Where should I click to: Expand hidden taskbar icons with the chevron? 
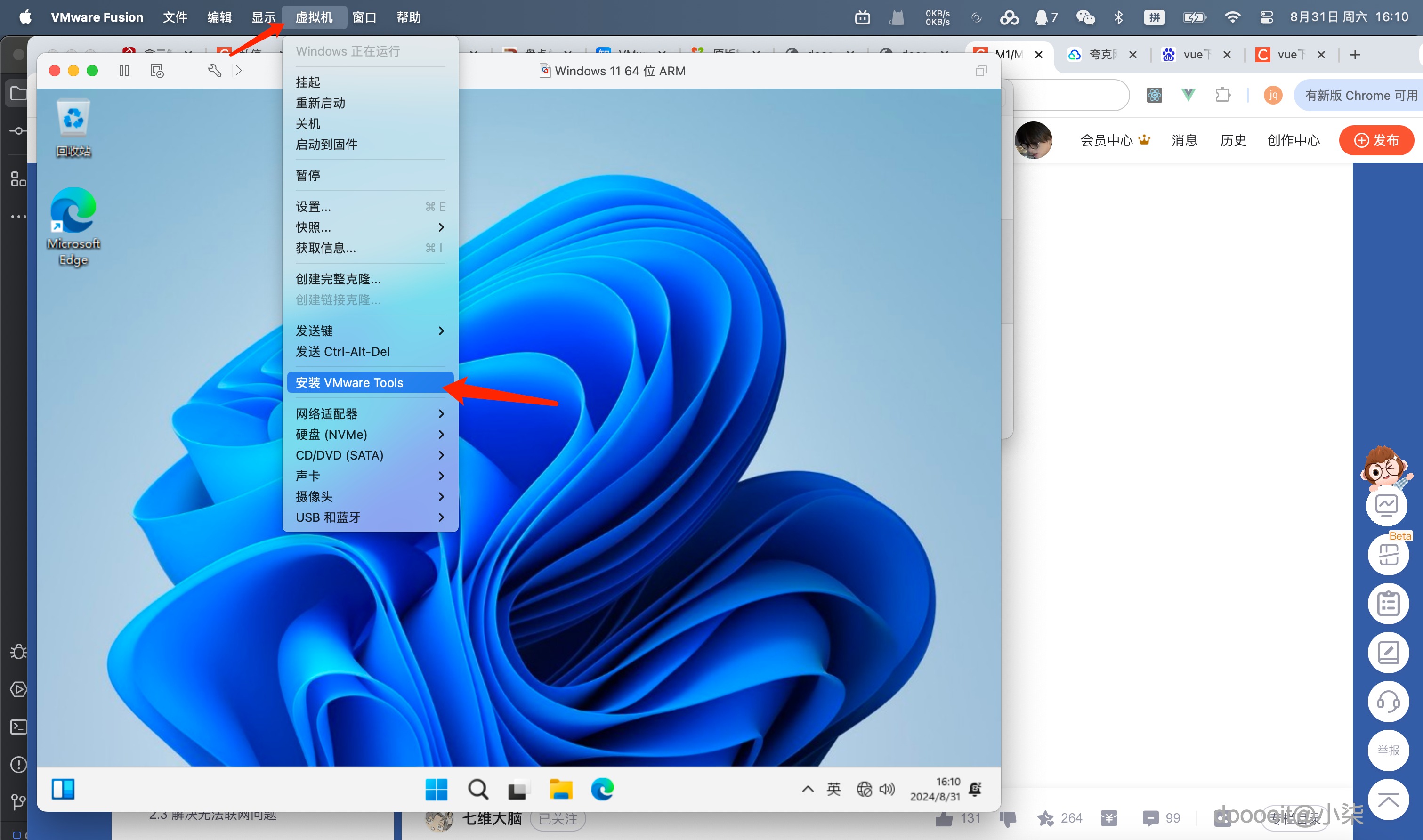click(808, 789)
